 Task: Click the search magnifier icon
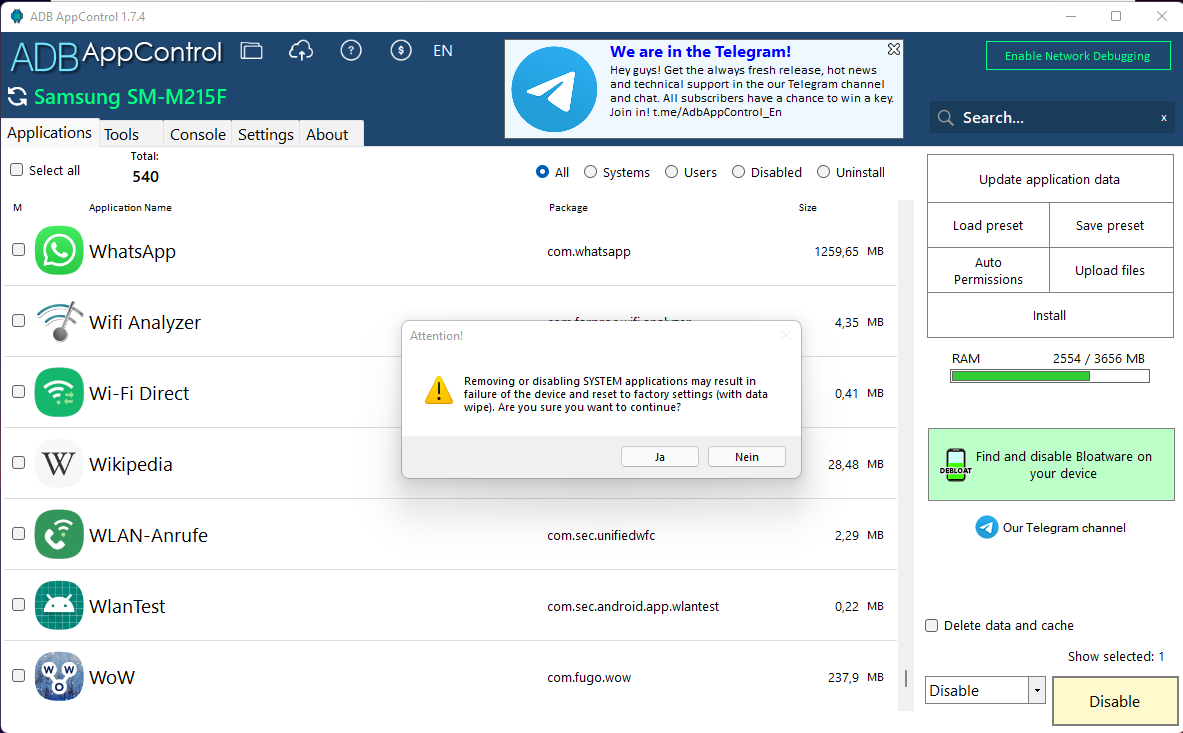click(x=945, y=118)
